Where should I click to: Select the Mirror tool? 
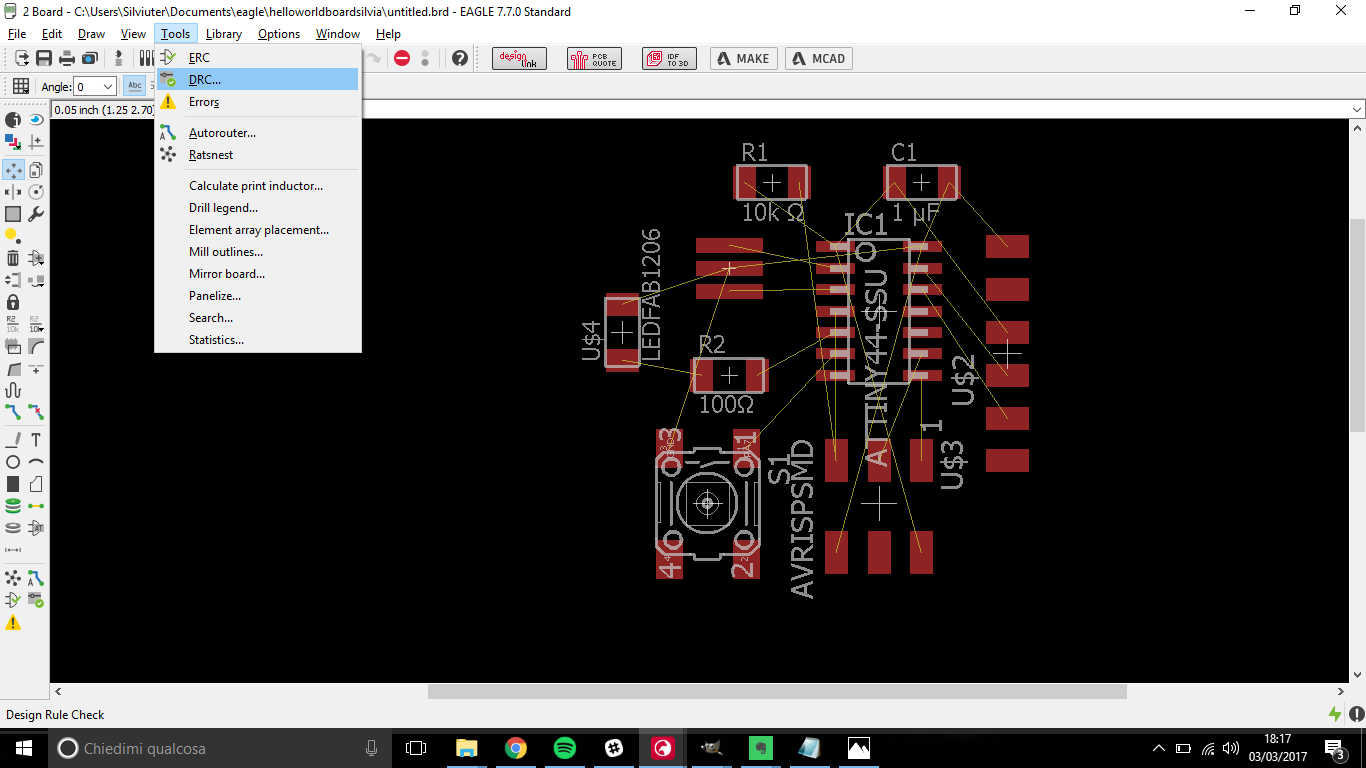pyautogui.click(x=13, y=192)
